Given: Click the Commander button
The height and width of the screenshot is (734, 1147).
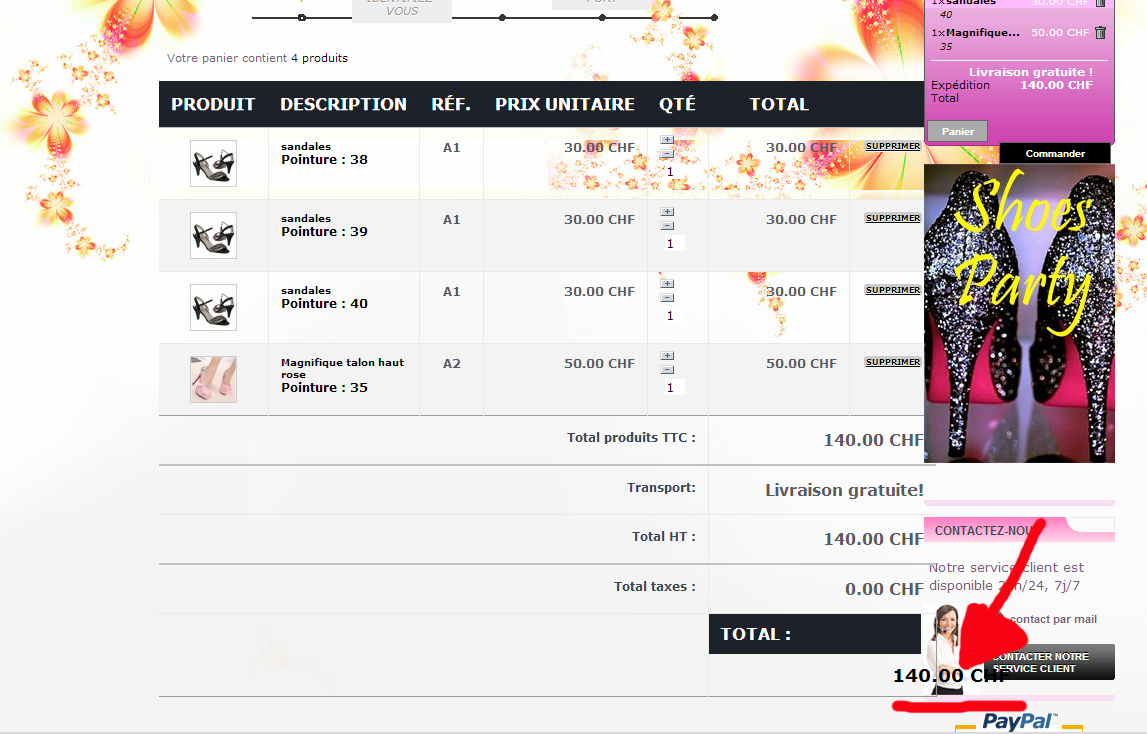Looking at the screenshot, I should pyautogui.click(x=1055, y=154).
